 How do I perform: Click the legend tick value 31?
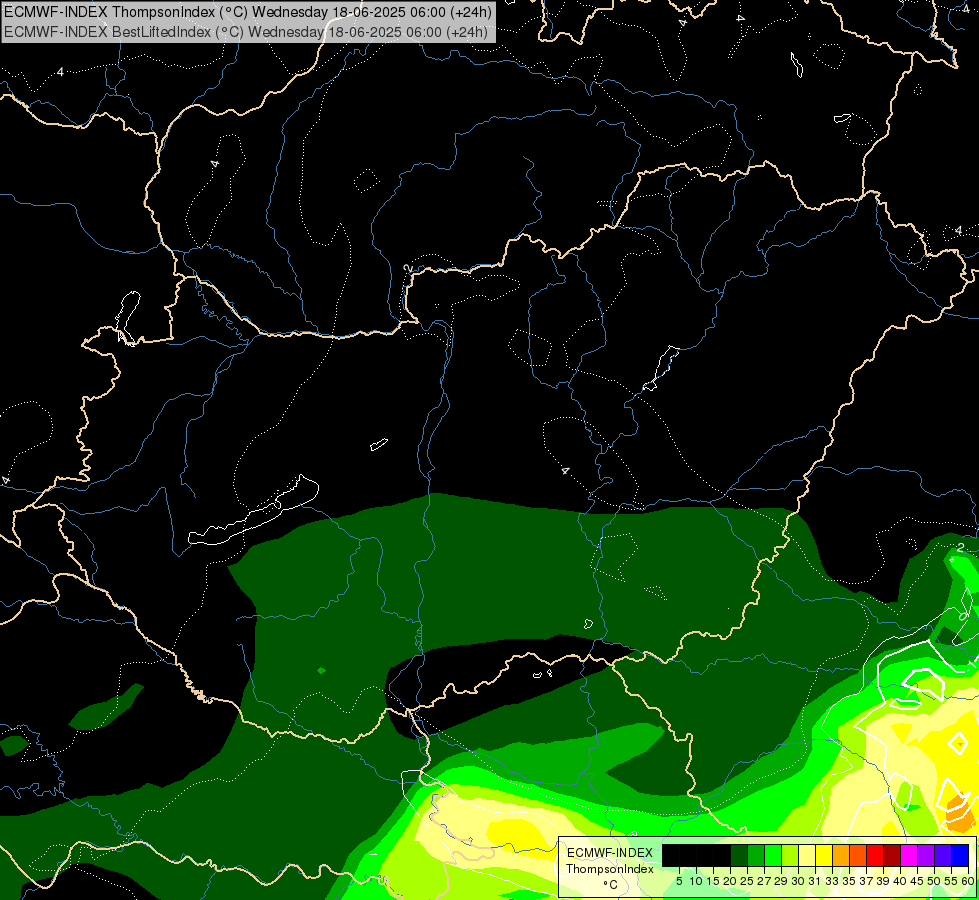point(815,881)
